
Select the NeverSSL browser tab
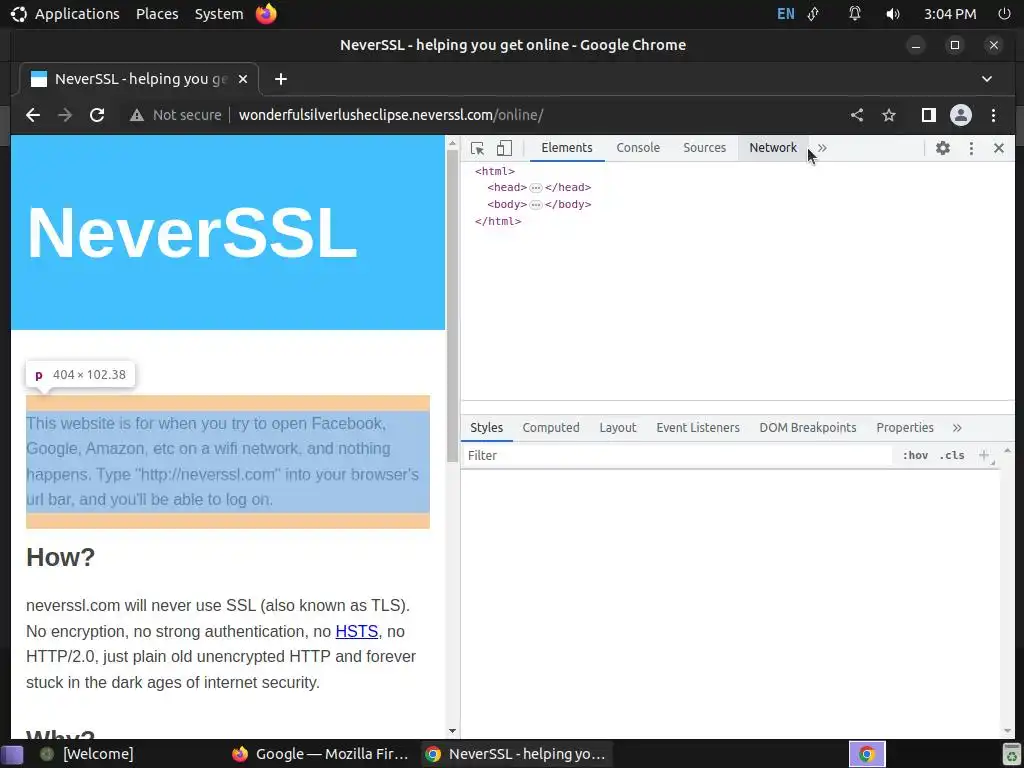coord(138,79)
